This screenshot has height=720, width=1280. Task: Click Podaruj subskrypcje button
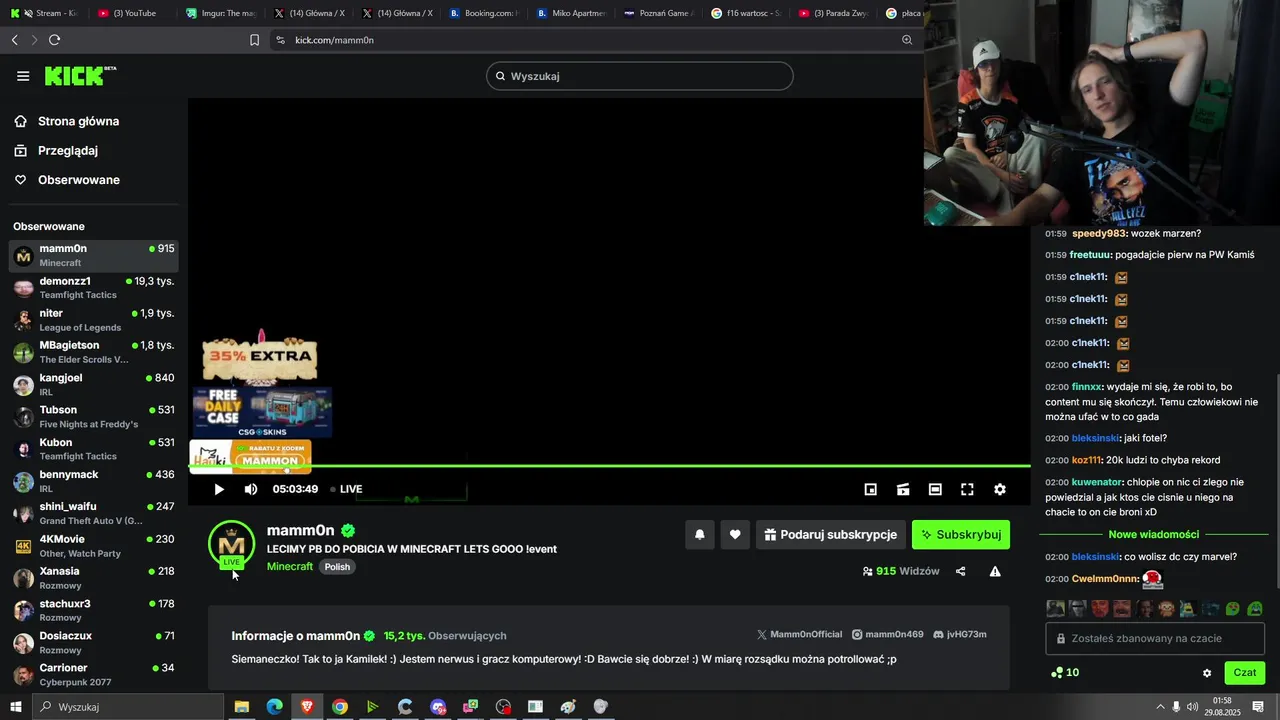[831, 535]
